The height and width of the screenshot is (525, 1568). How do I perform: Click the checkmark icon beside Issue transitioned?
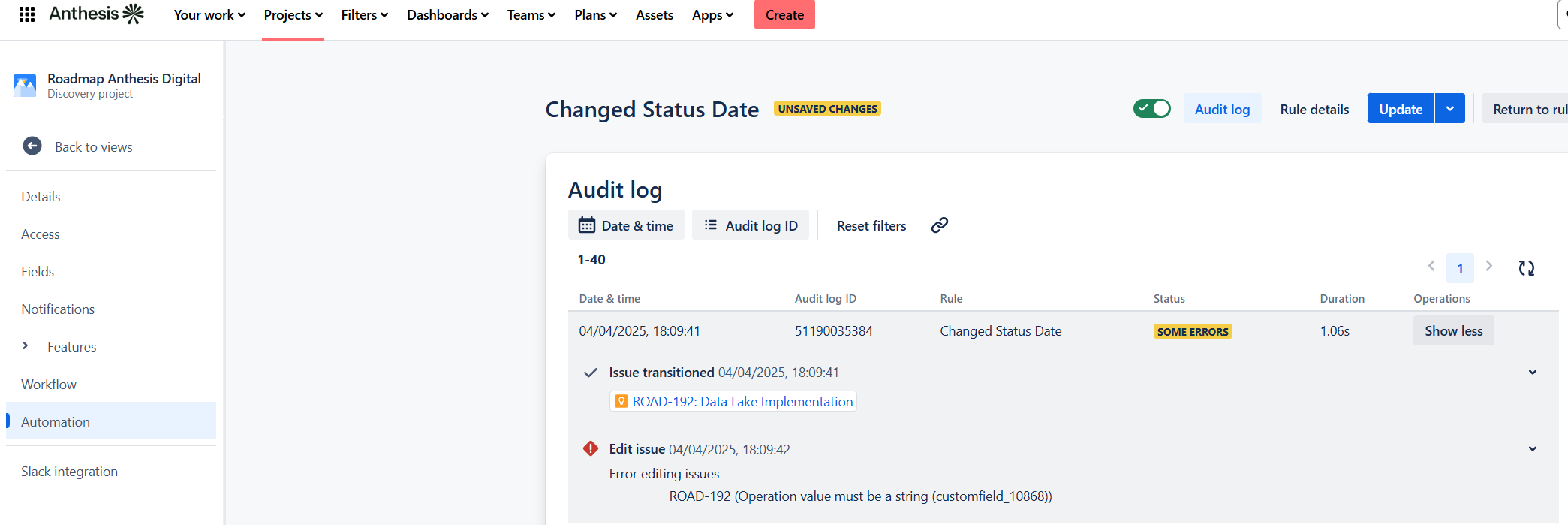(591, 373)
